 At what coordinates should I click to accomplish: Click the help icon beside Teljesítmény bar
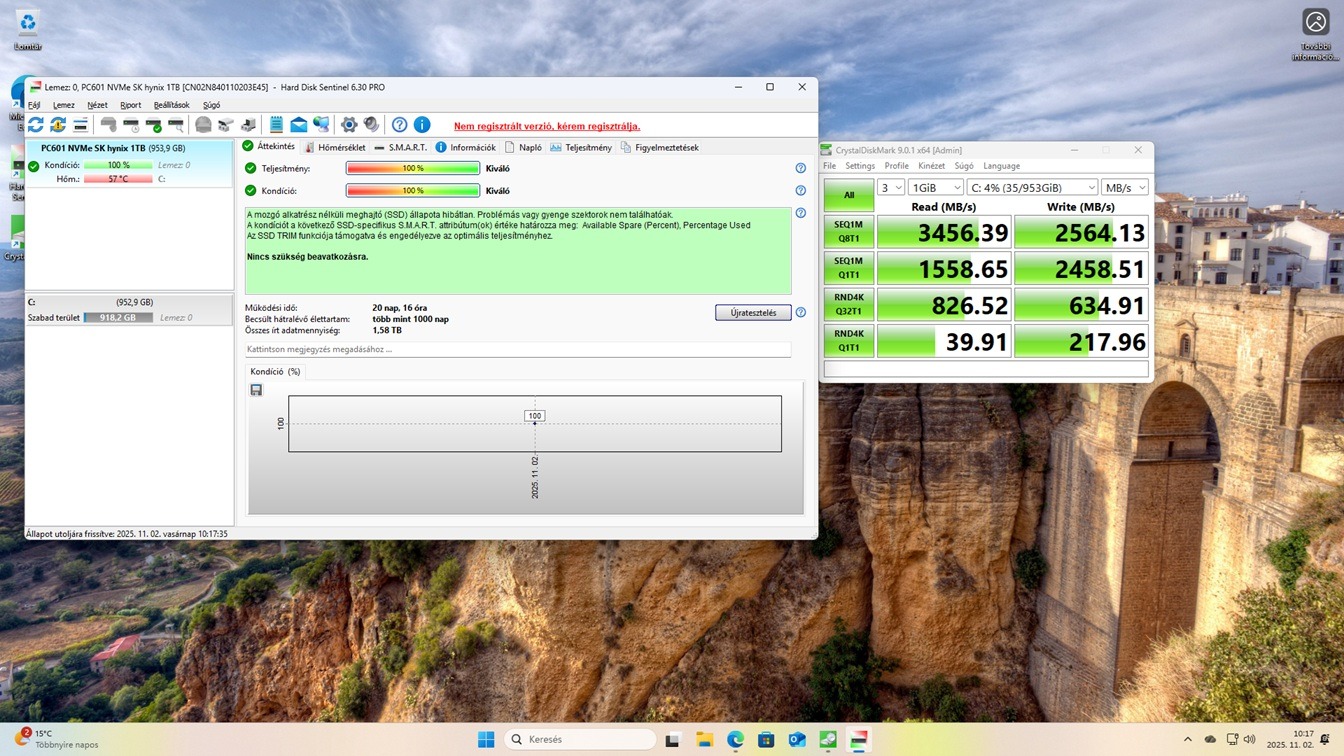pyautogui.click(x=800, y=169)
